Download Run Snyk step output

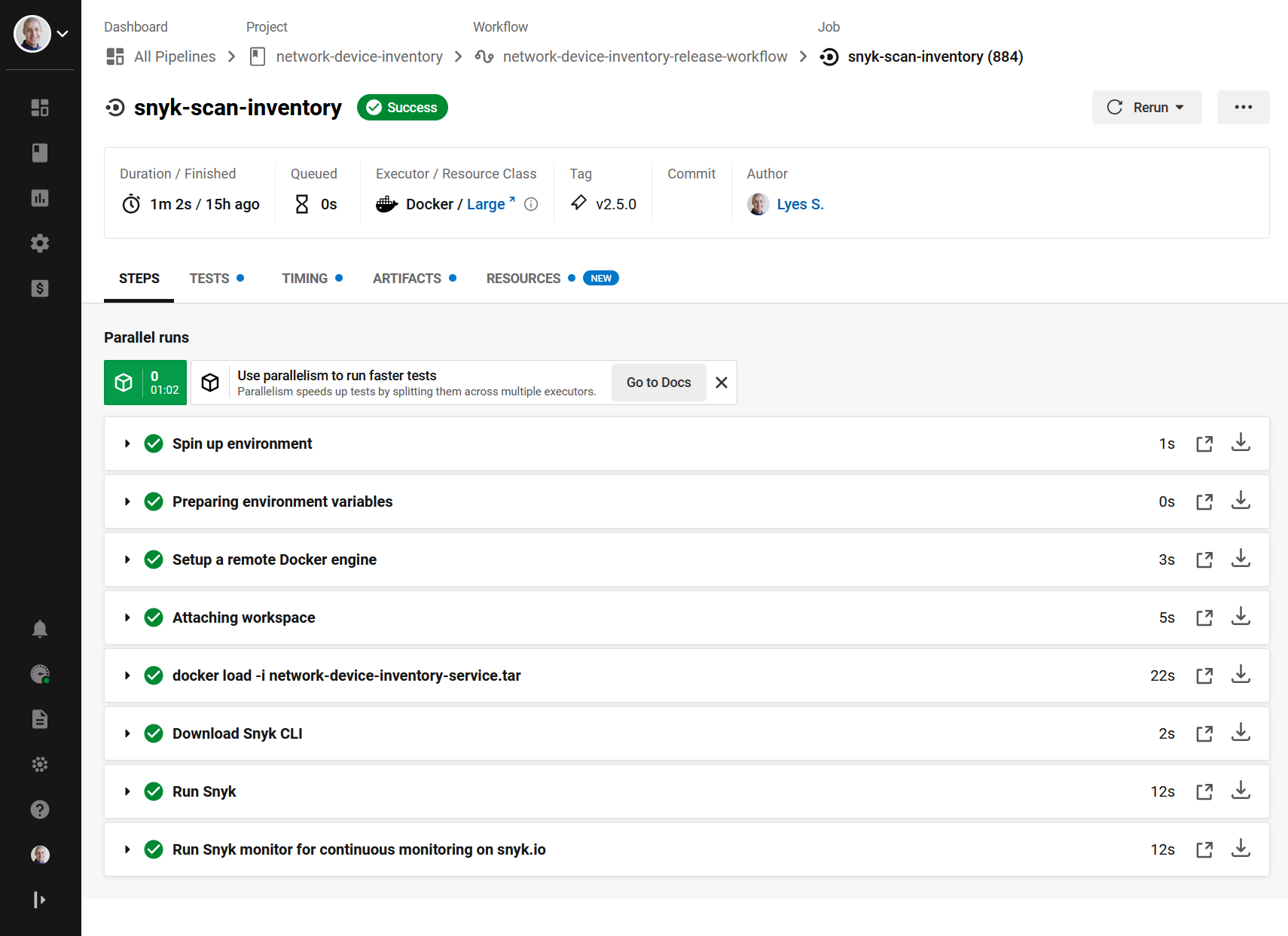(1241, 791)
